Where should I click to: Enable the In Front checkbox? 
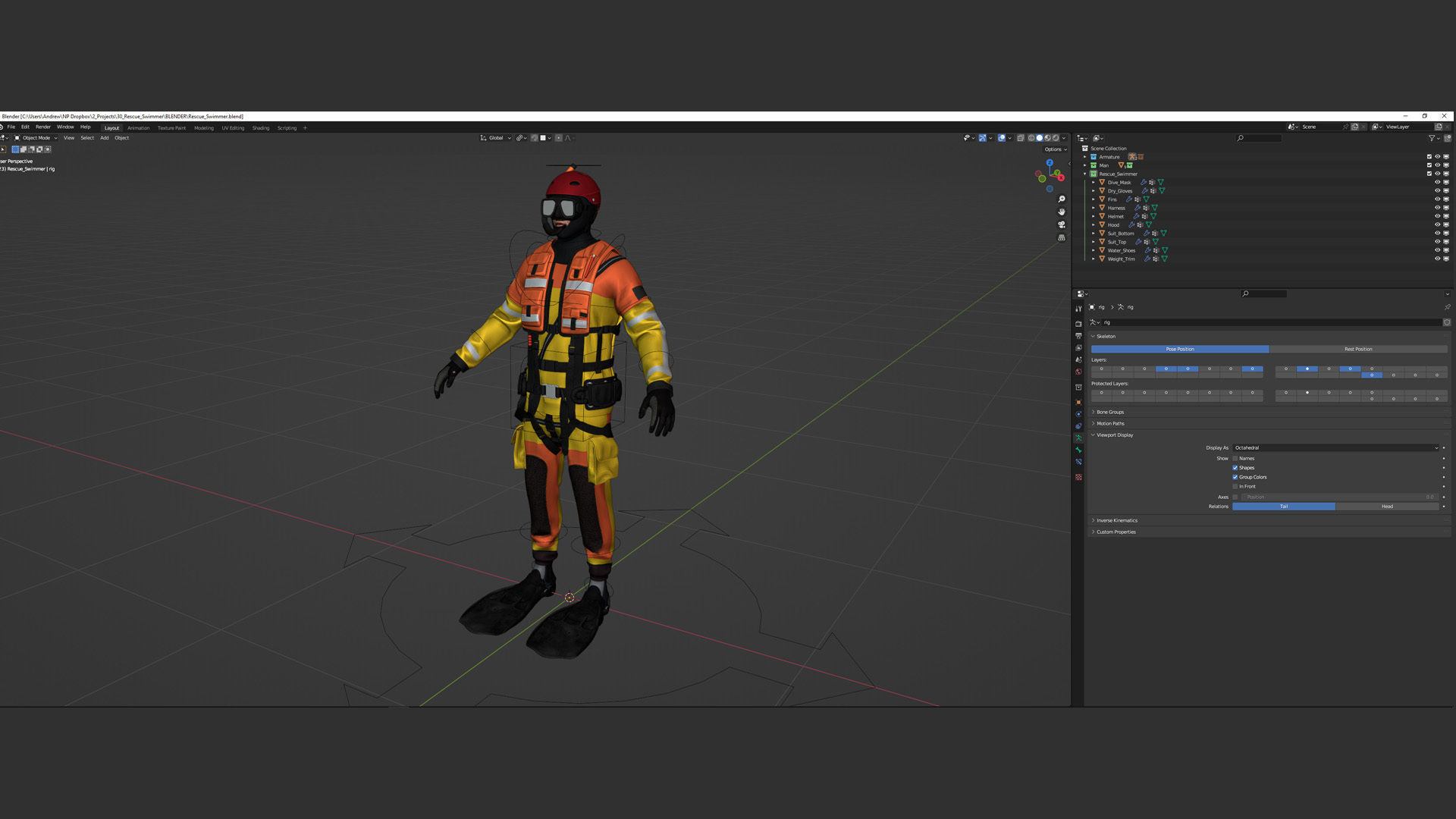pyautogui.click(x=1235, y=486)
